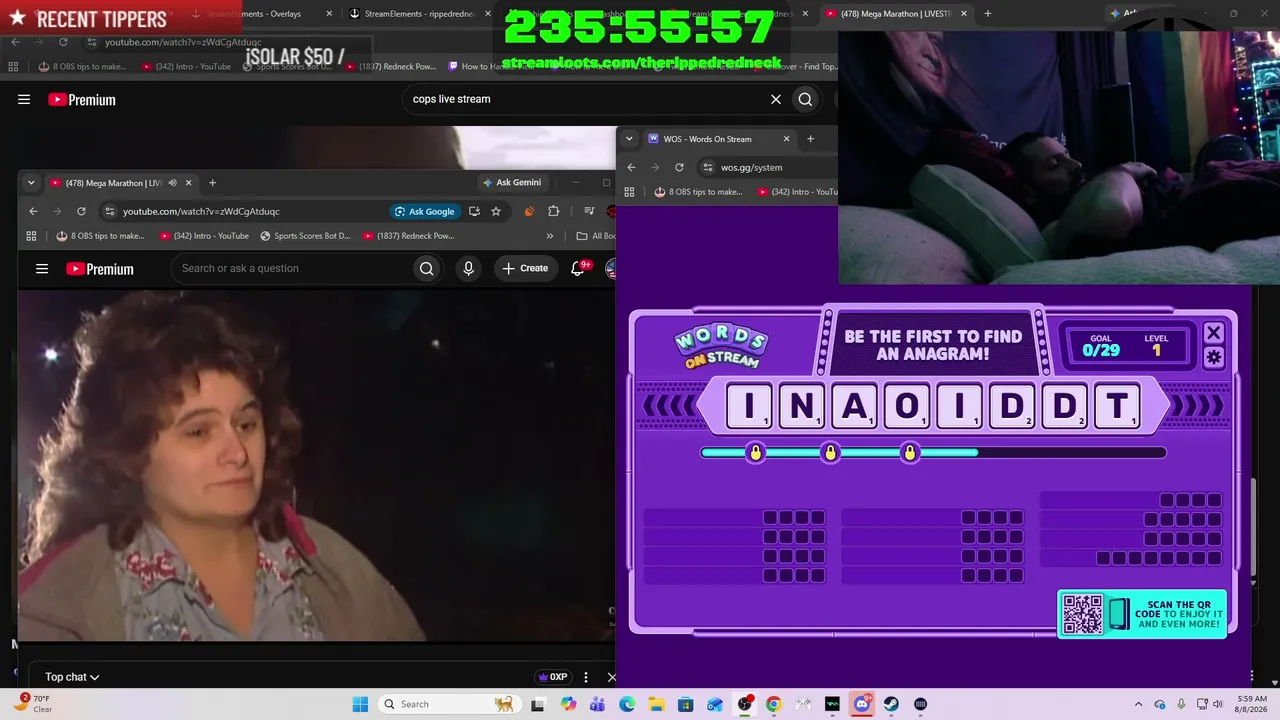The height and width of the screenshot is (720, 1280).
Task: Switch to the 'StreamElements - Overlays' tab
Action: point(258,14)
